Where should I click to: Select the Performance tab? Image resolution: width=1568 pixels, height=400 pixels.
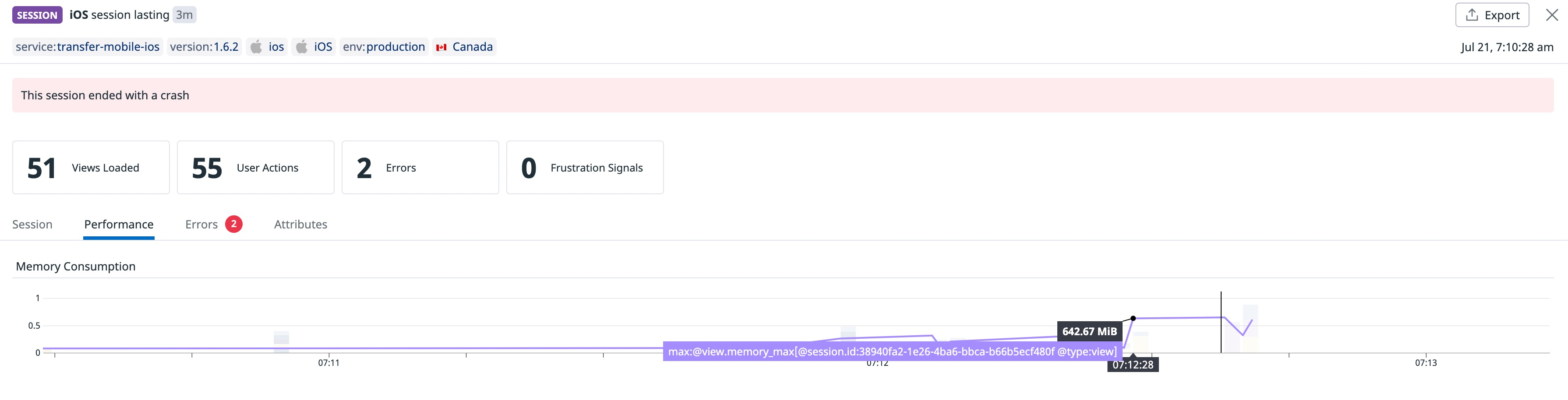point(118,224)
